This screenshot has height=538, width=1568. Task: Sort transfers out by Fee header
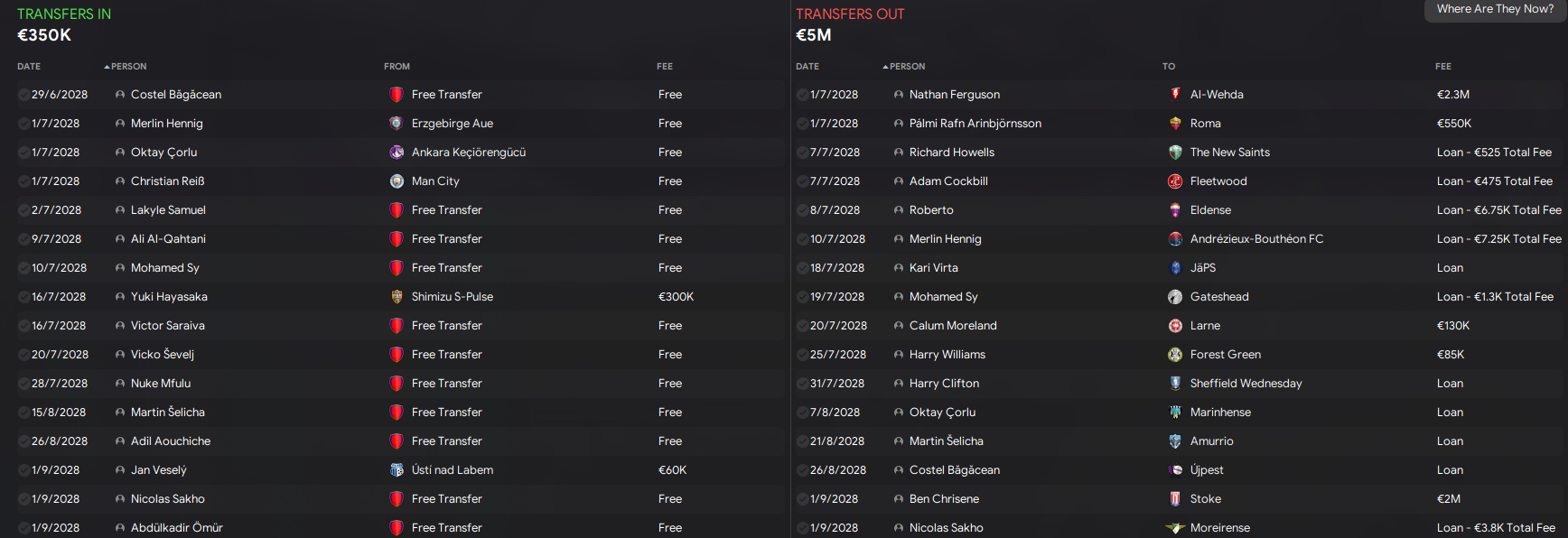[1443, 67]
